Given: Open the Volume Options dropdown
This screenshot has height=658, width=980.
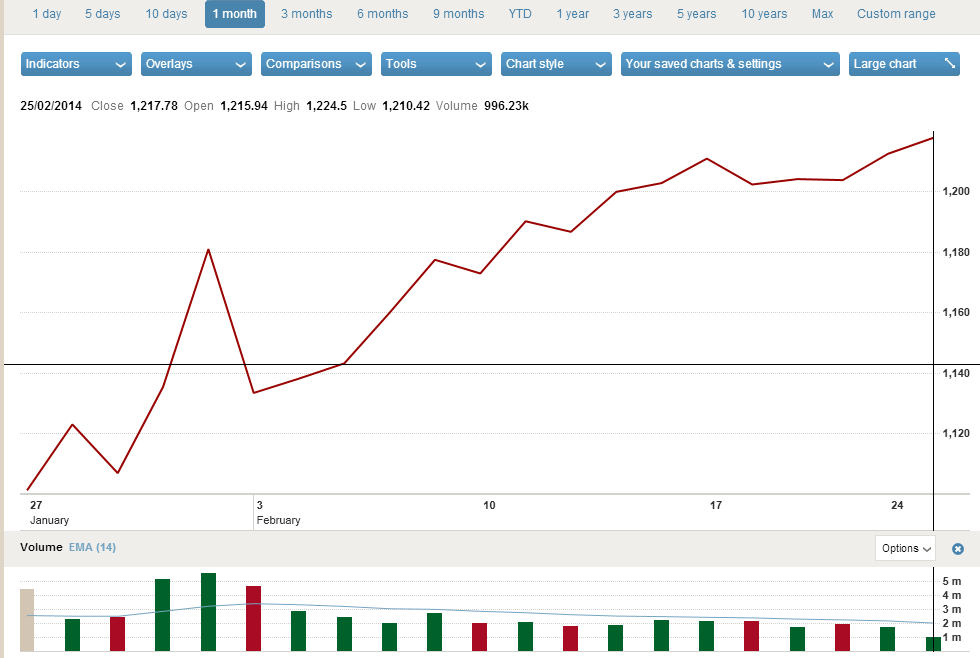Looking at the screenshot, I should pyautogui.click(x=905, y=548).
